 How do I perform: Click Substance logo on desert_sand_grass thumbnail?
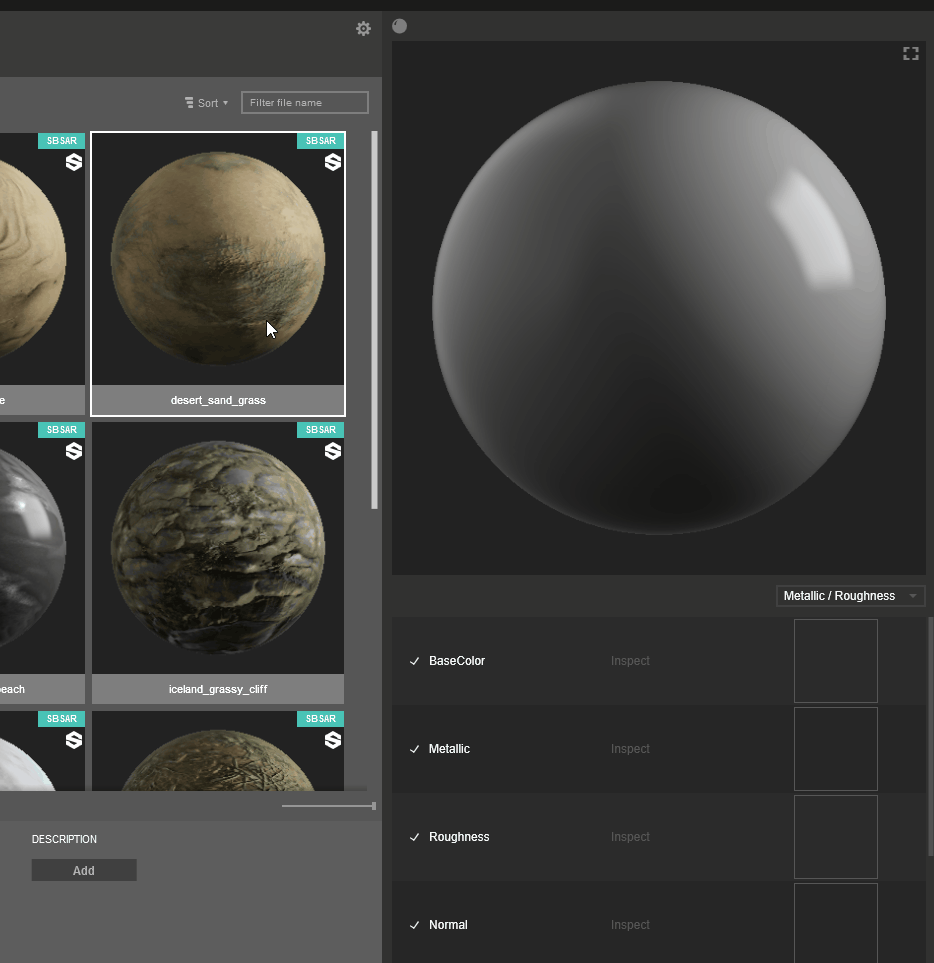333,162
